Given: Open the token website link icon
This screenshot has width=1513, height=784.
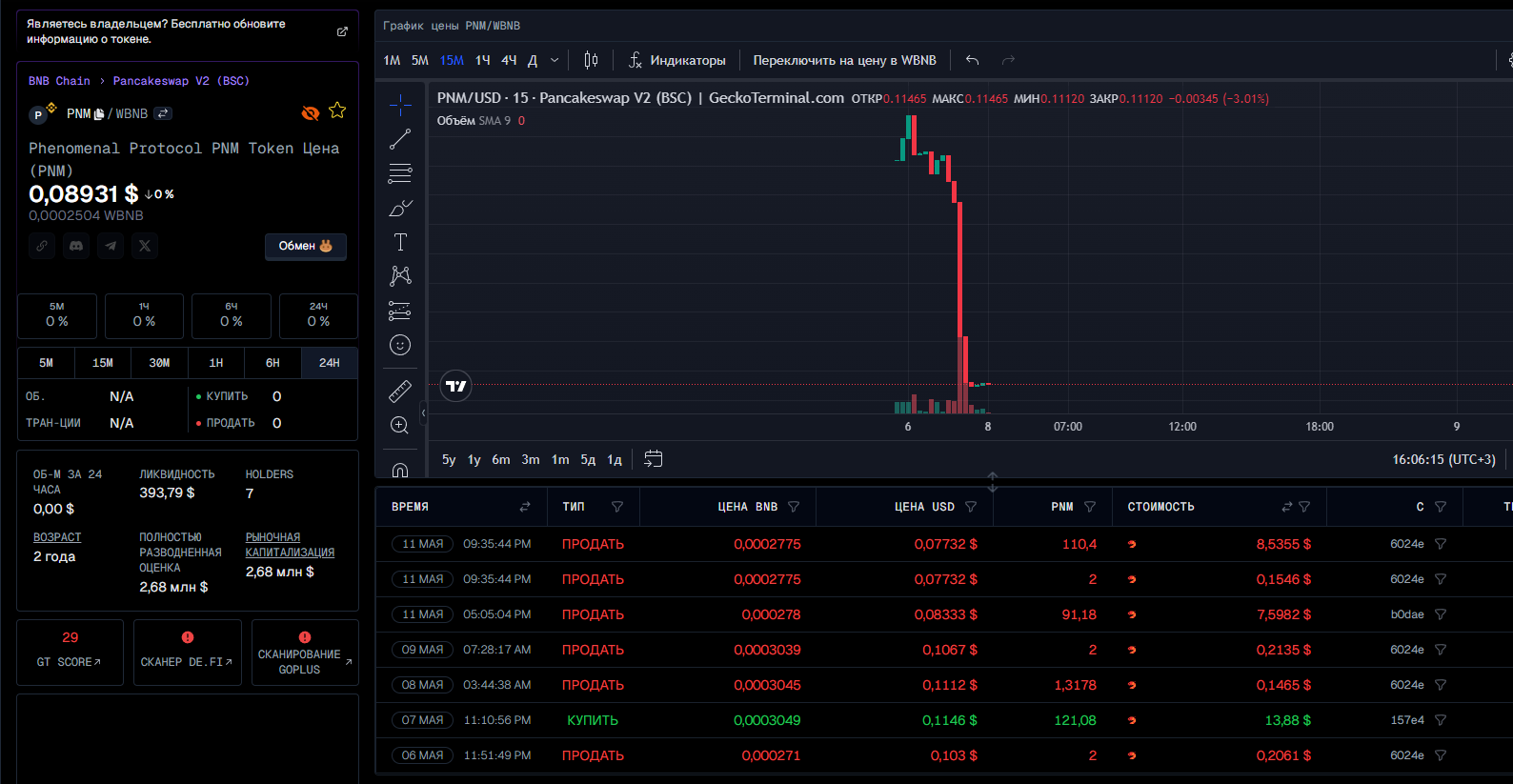Looking at the screenshot, I should point(42,246).
